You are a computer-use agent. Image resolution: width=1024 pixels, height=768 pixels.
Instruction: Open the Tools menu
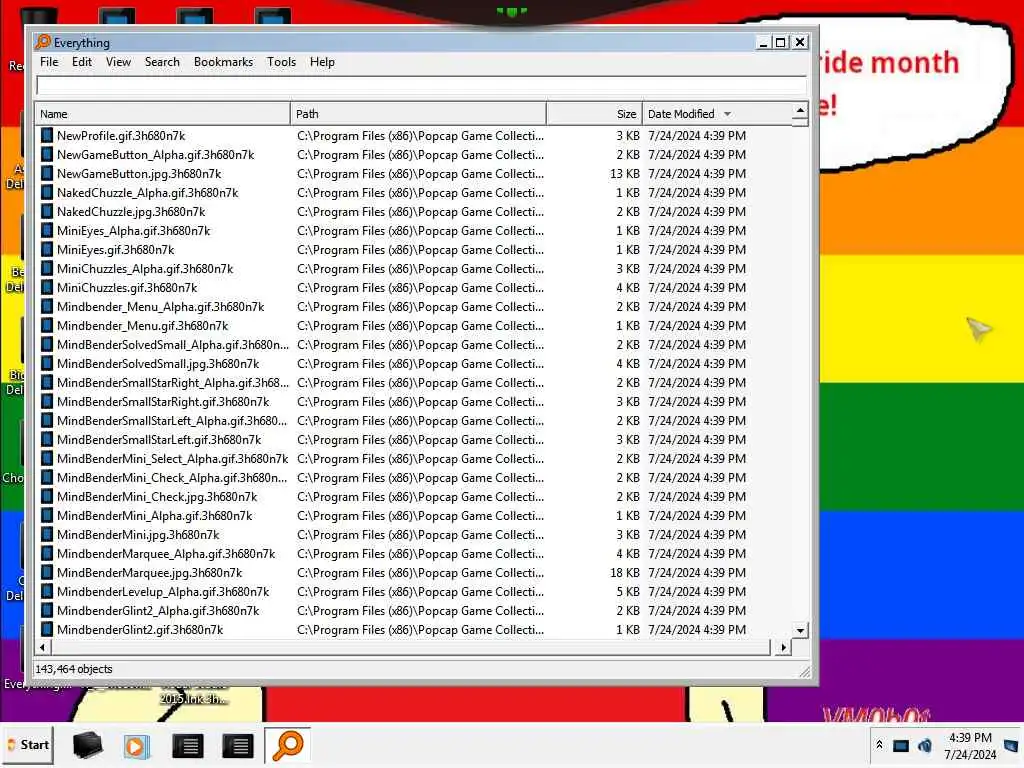[281, 62]
